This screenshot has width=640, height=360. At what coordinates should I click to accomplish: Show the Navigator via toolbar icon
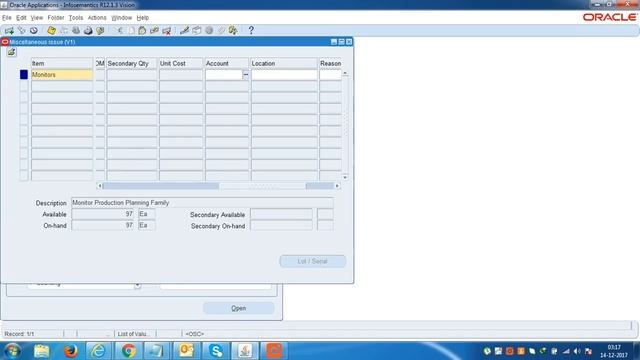34,31
